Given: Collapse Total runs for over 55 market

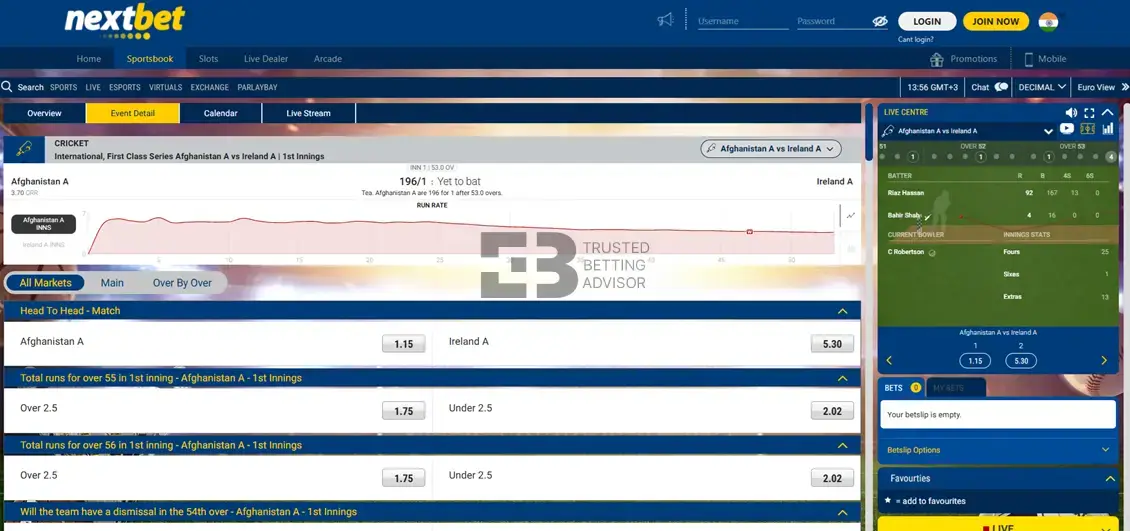Looking at the screenshot, I should tap(842, 378).
